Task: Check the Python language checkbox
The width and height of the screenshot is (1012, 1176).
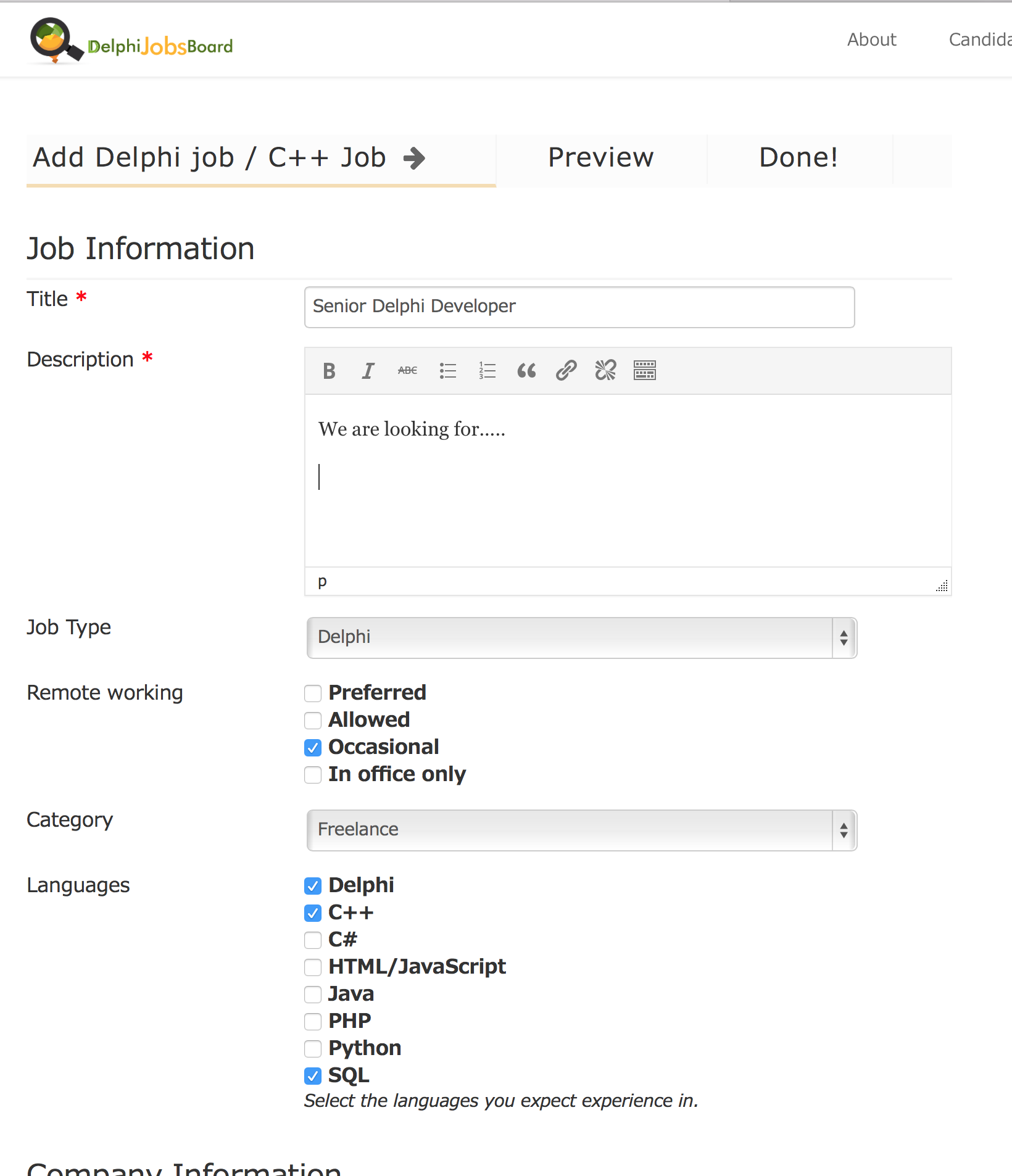Action: 313,1048
